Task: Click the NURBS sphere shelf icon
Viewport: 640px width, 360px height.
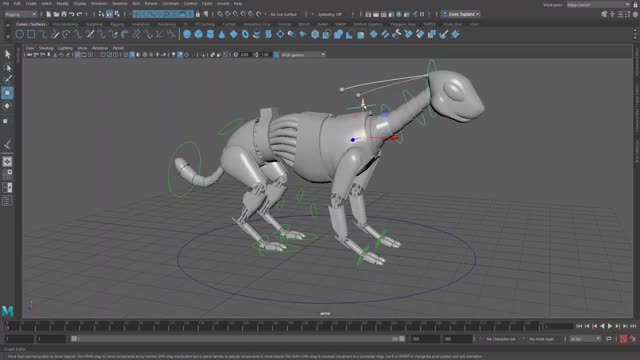Action: [x=187, y=34]
